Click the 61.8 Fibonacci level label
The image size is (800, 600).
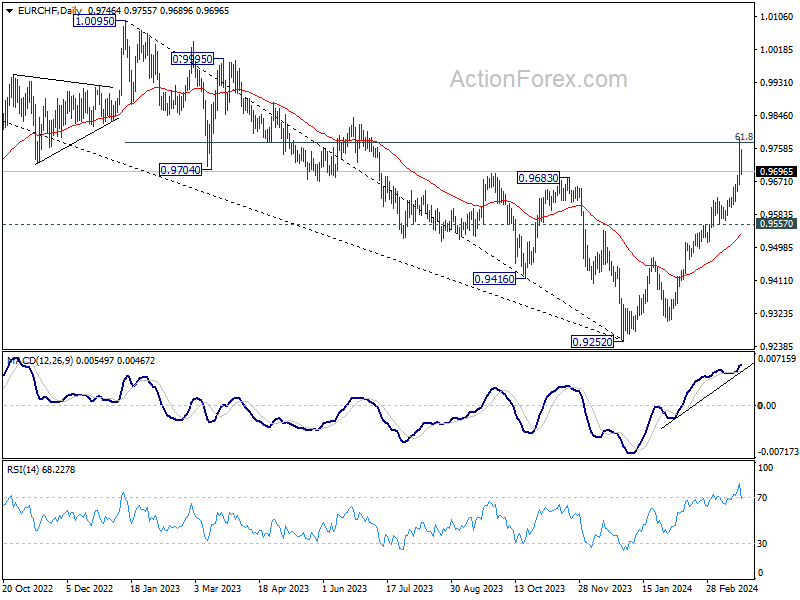[x=744, y=137]
